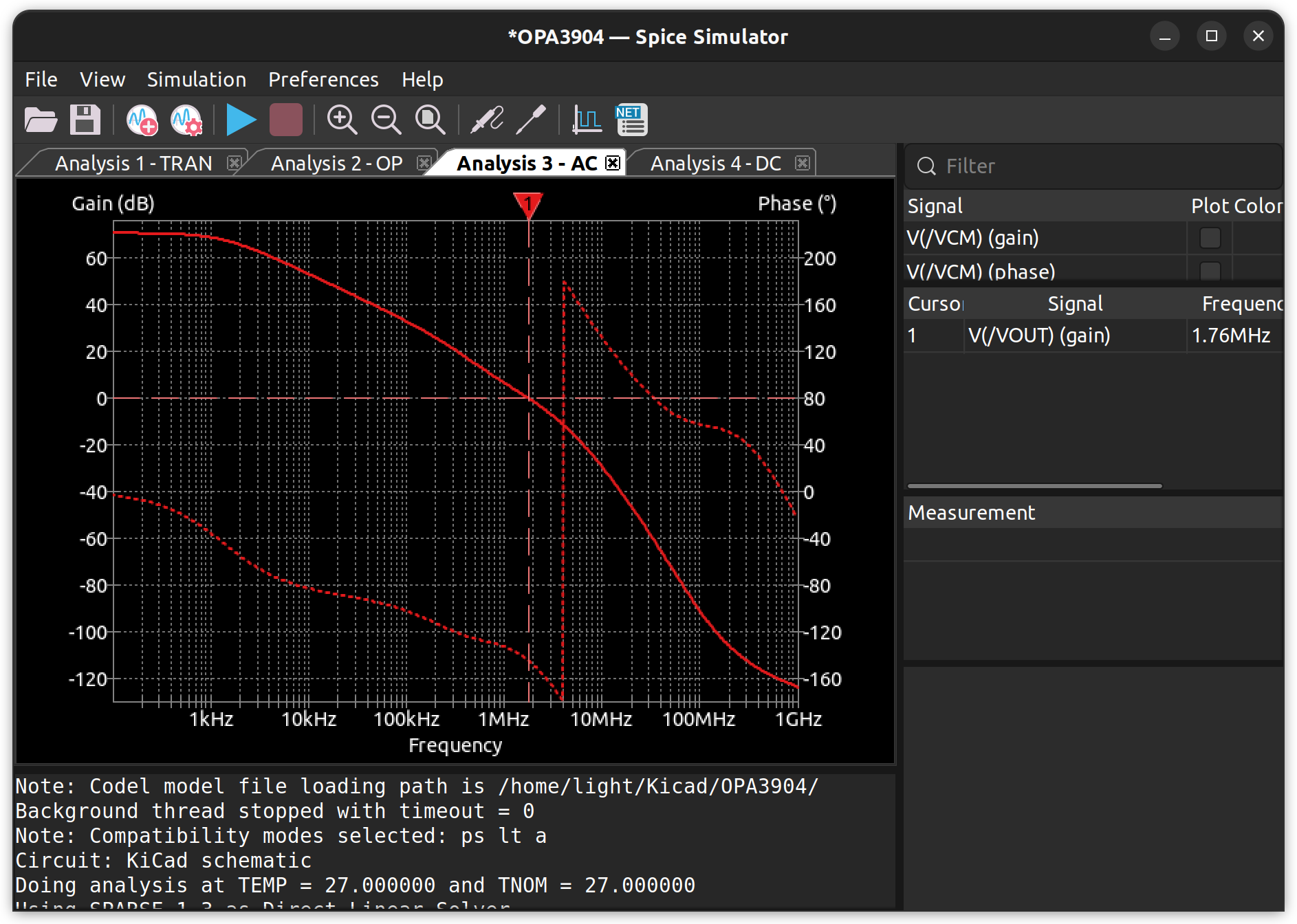Image resolution: width=1297 pixels, height=924 pixels.
Task: Enable the V(/VCM) (phase) plot checkbox
Action: [1210, 271]
